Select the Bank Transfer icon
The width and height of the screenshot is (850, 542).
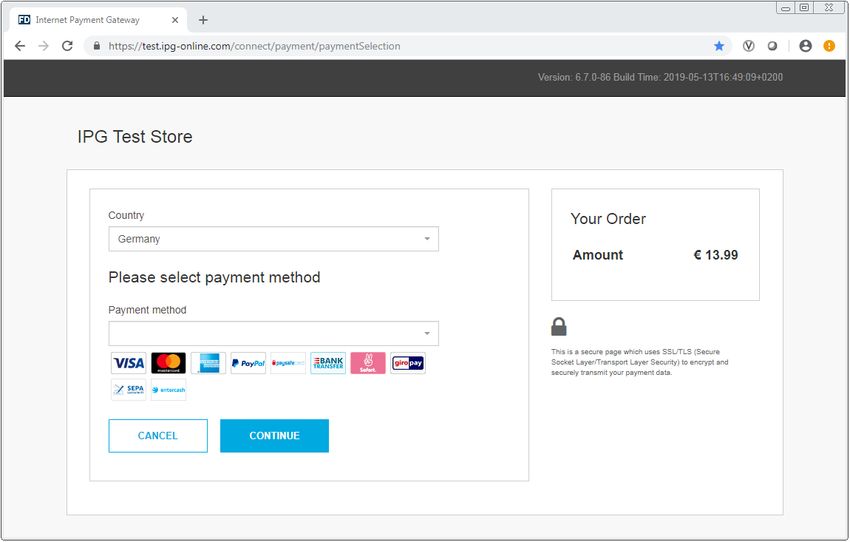[x=328, y=363]
